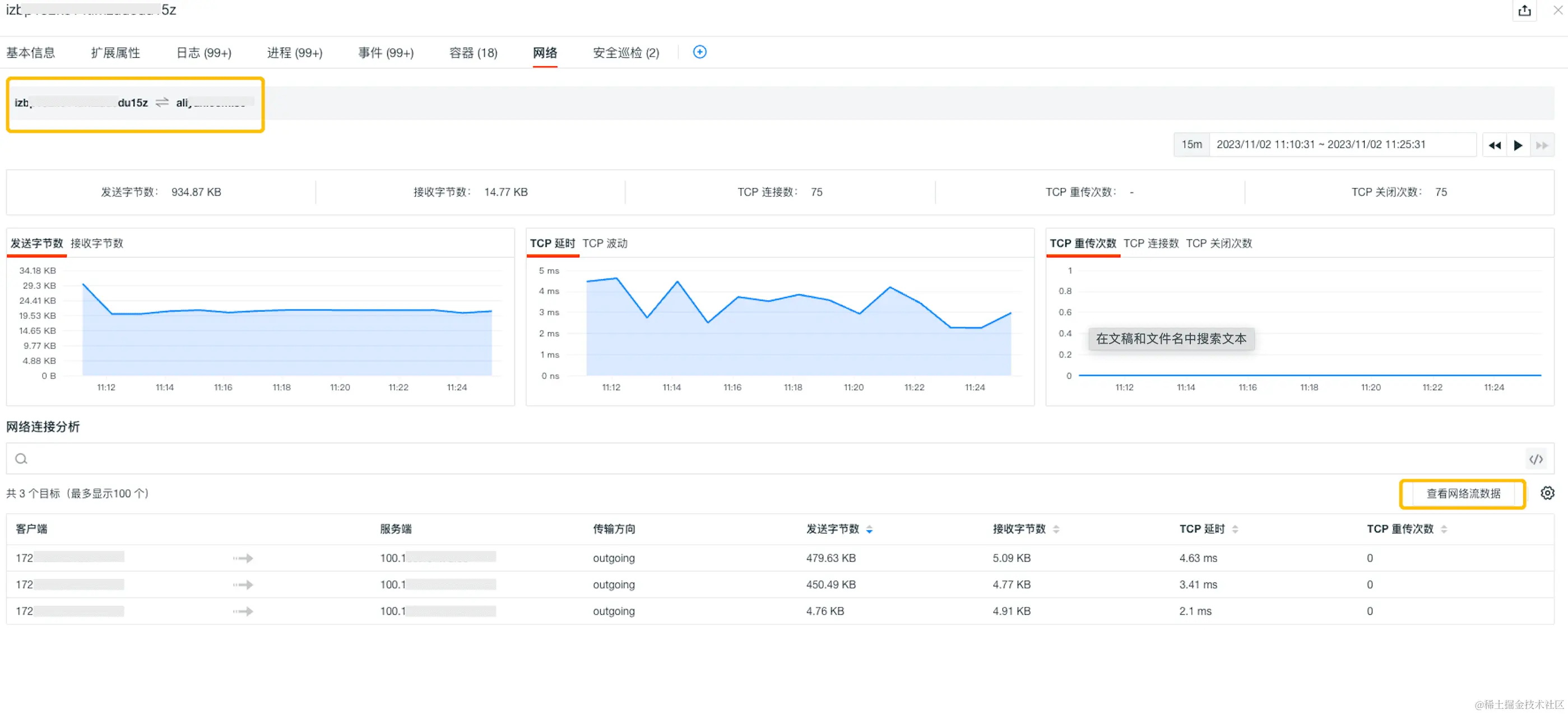Open the date-time range picker
Viewport: 1568px width, 714px height.
pyautogui.click(x=1320, y=145)
